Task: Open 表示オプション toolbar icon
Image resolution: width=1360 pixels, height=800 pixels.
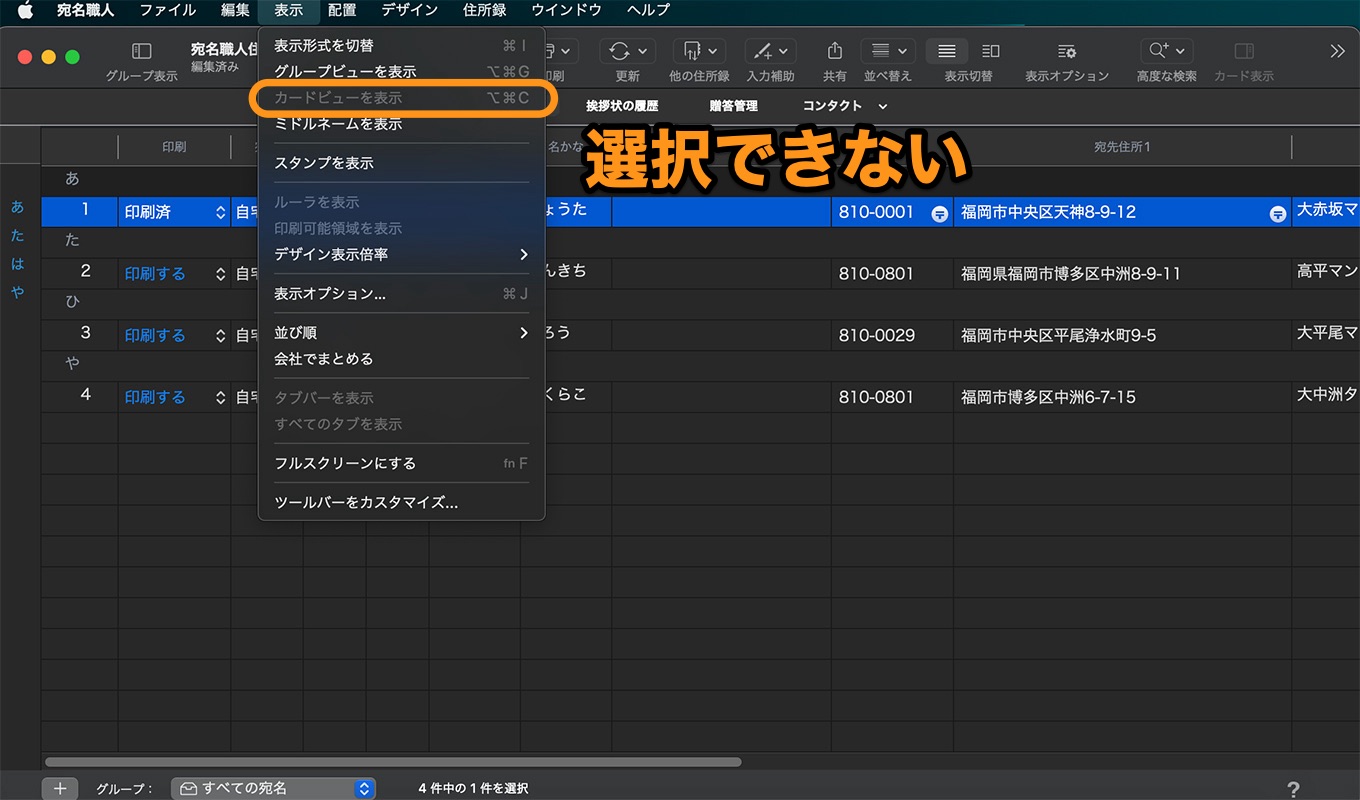Action: point(1066,51)
